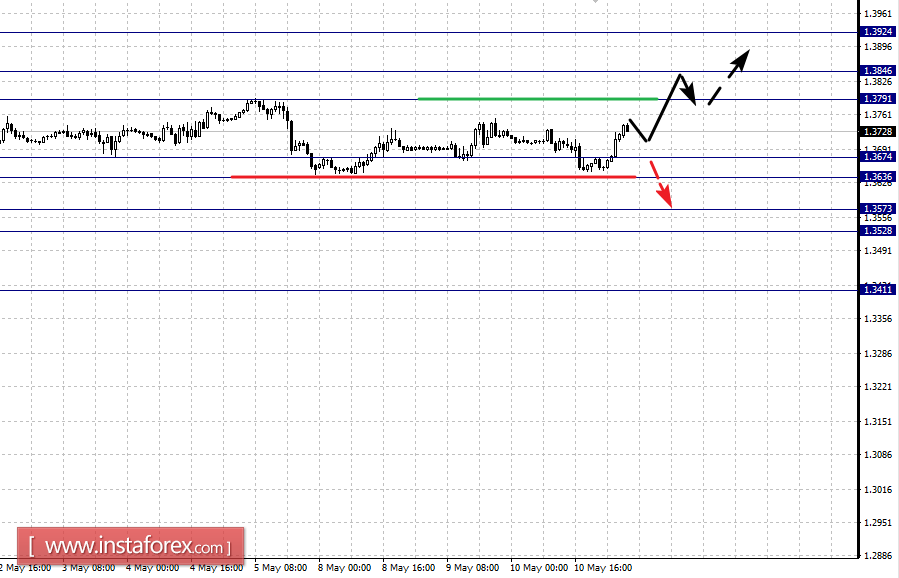
Task: Click the 1.3356 axis price value
Action: pyautogui.click(x=878, y=319)
